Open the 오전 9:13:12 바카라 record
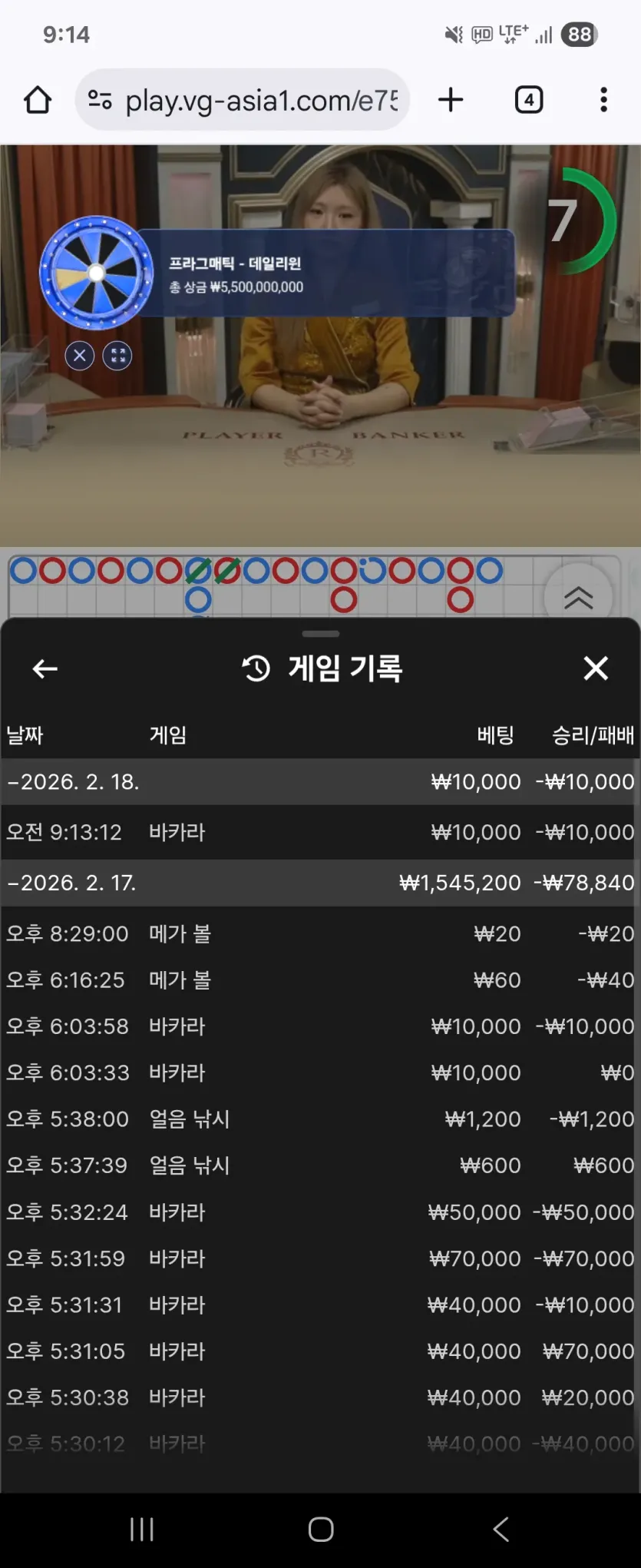The image size is (641, 1568). 320,832
